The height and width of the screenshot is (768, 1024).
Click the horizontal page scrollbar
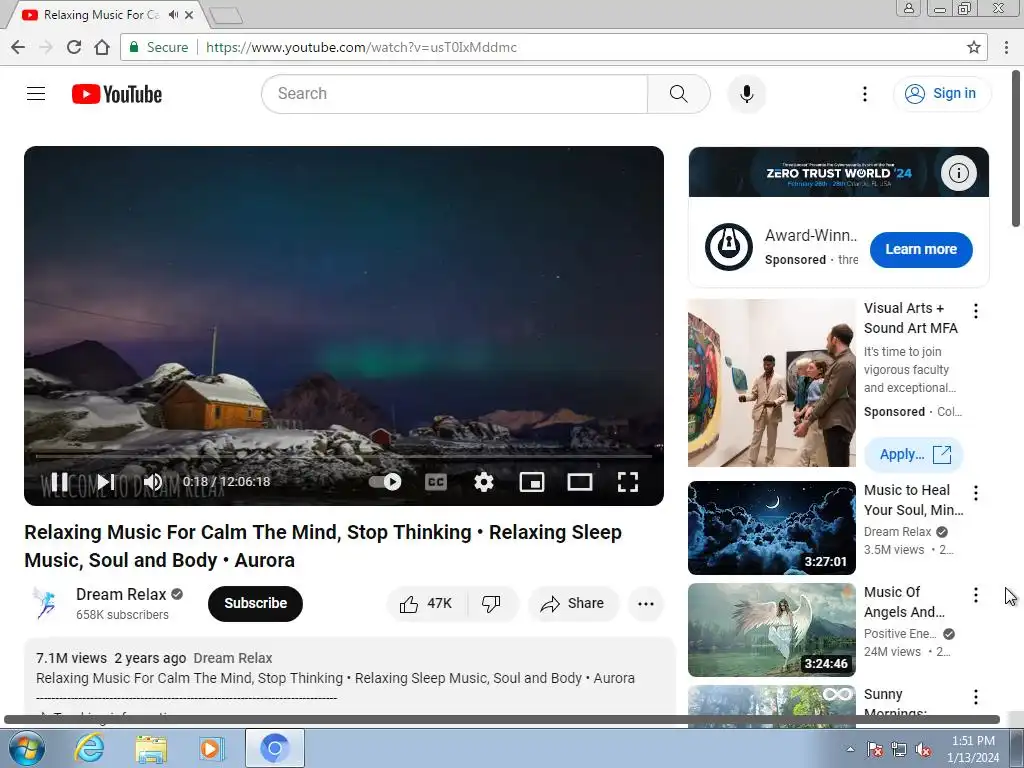502,720
